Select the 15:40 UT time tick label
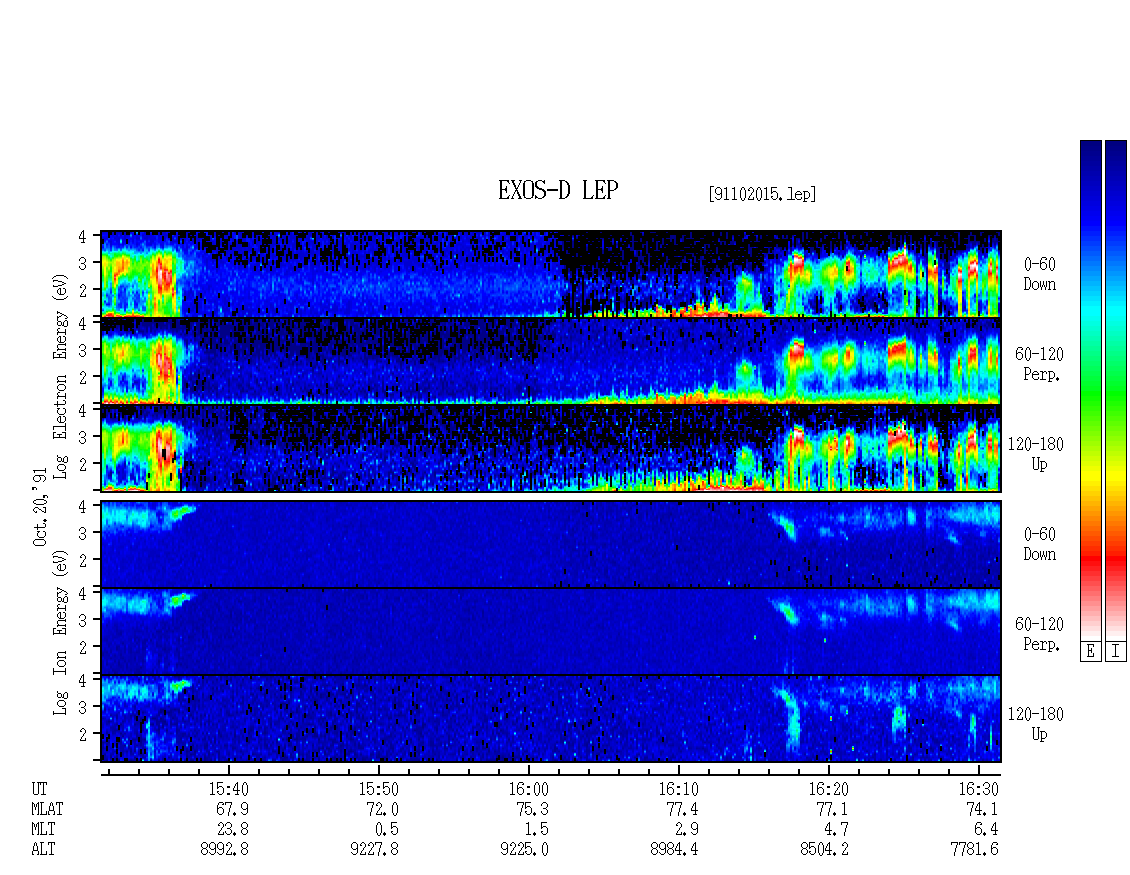Image resolution: width=1130 pixels, height=875 pixels. click(228, 789)
